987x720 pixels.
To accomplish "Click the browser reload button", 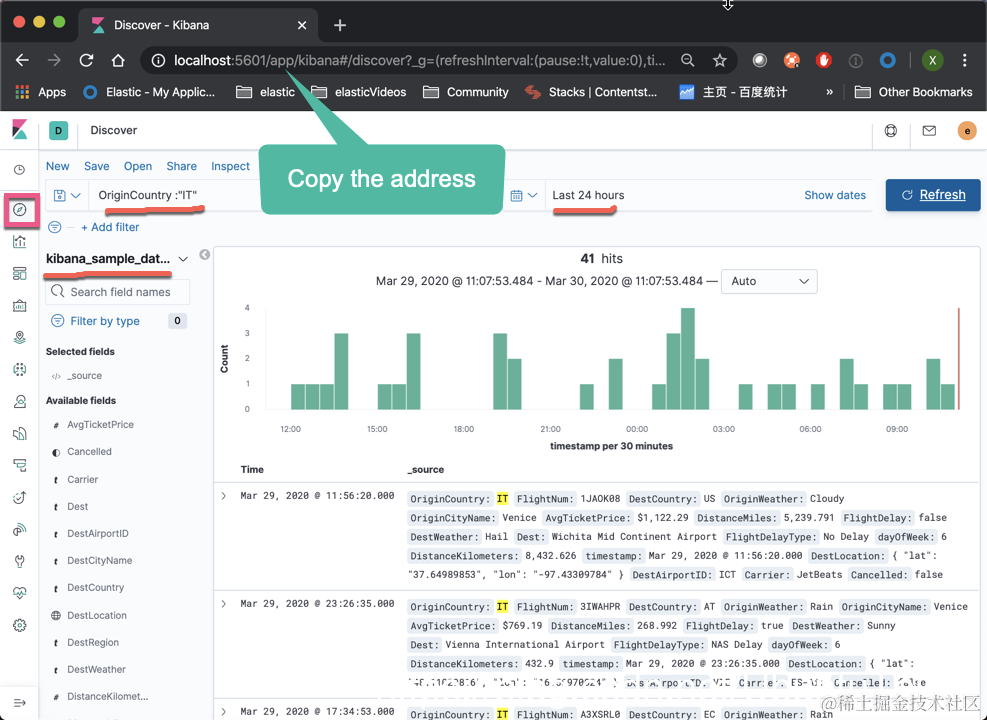I will coord(86,60).
